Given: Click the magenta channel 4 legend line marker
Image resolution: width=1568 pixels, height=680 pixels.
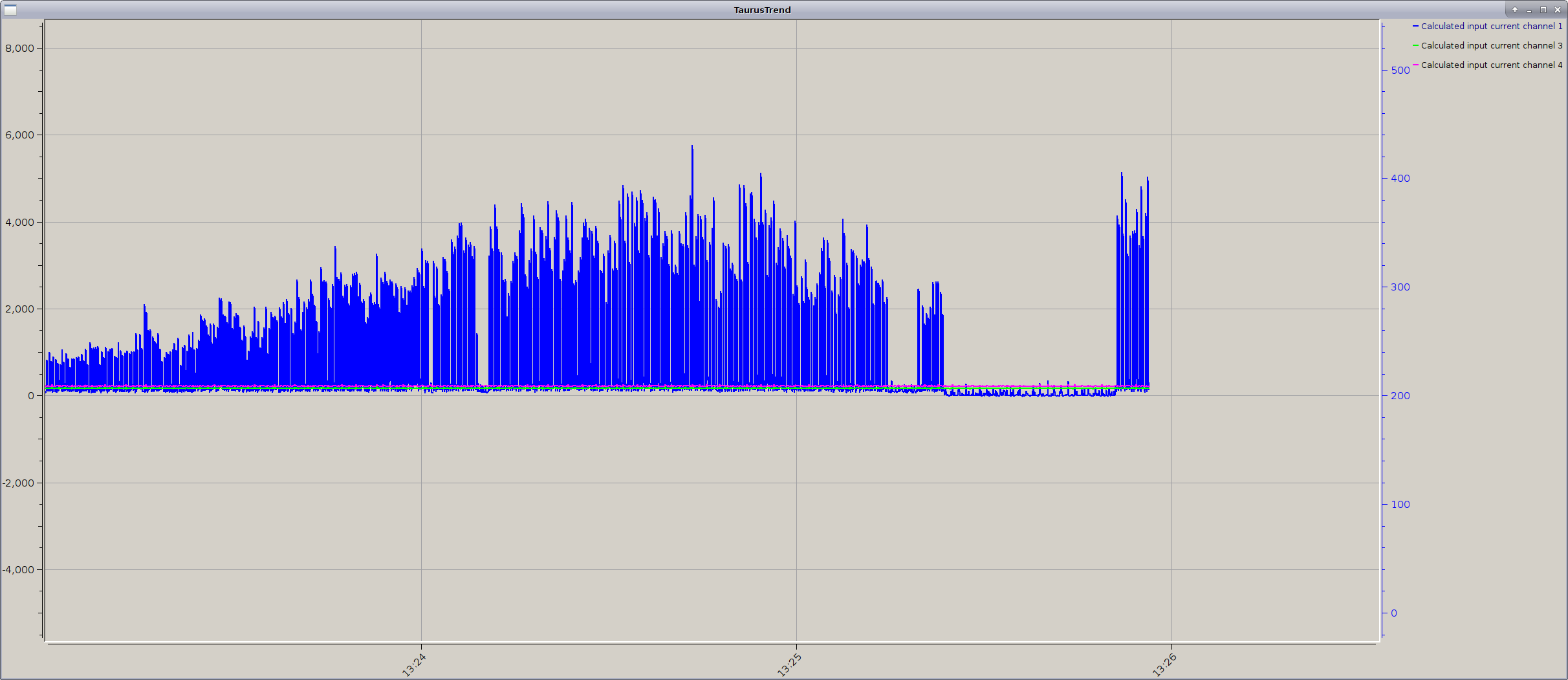Looking at the screenshot, I should [x=1415, y=65].
